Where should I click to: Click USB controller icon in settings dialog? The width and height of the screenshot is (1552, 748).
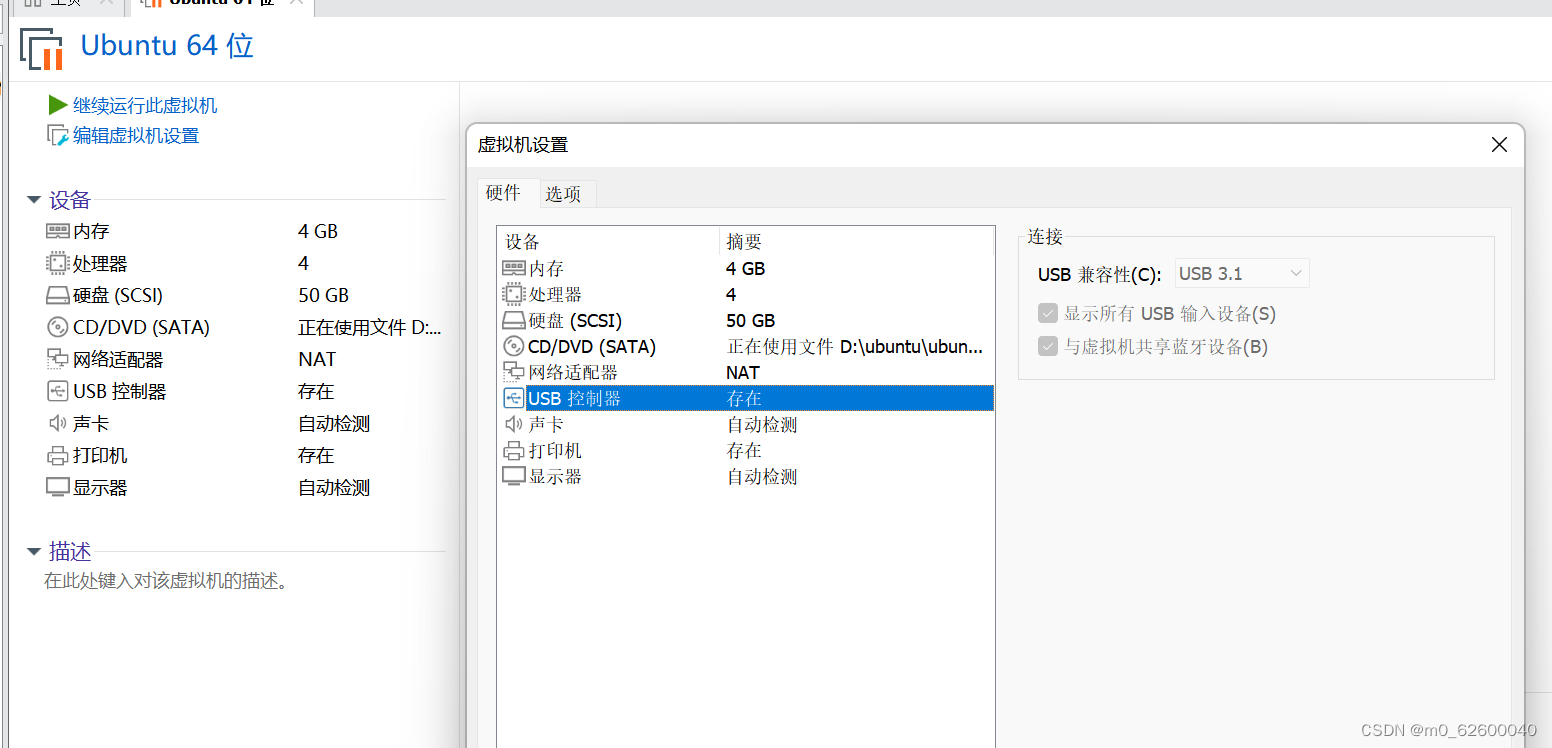[x=513, y=398]
